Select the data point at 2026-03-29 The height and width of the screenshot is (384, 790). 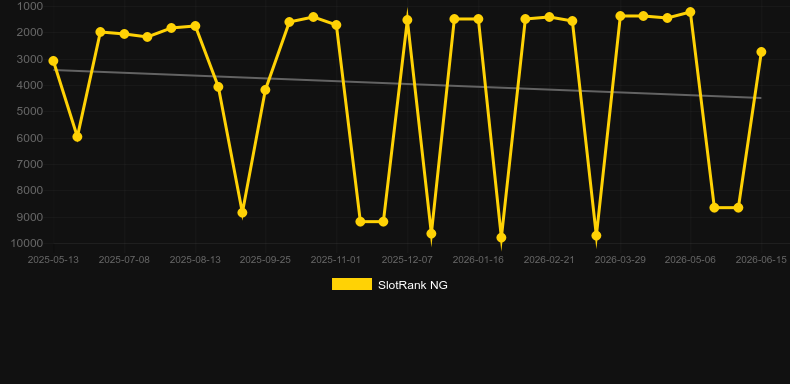620,16
